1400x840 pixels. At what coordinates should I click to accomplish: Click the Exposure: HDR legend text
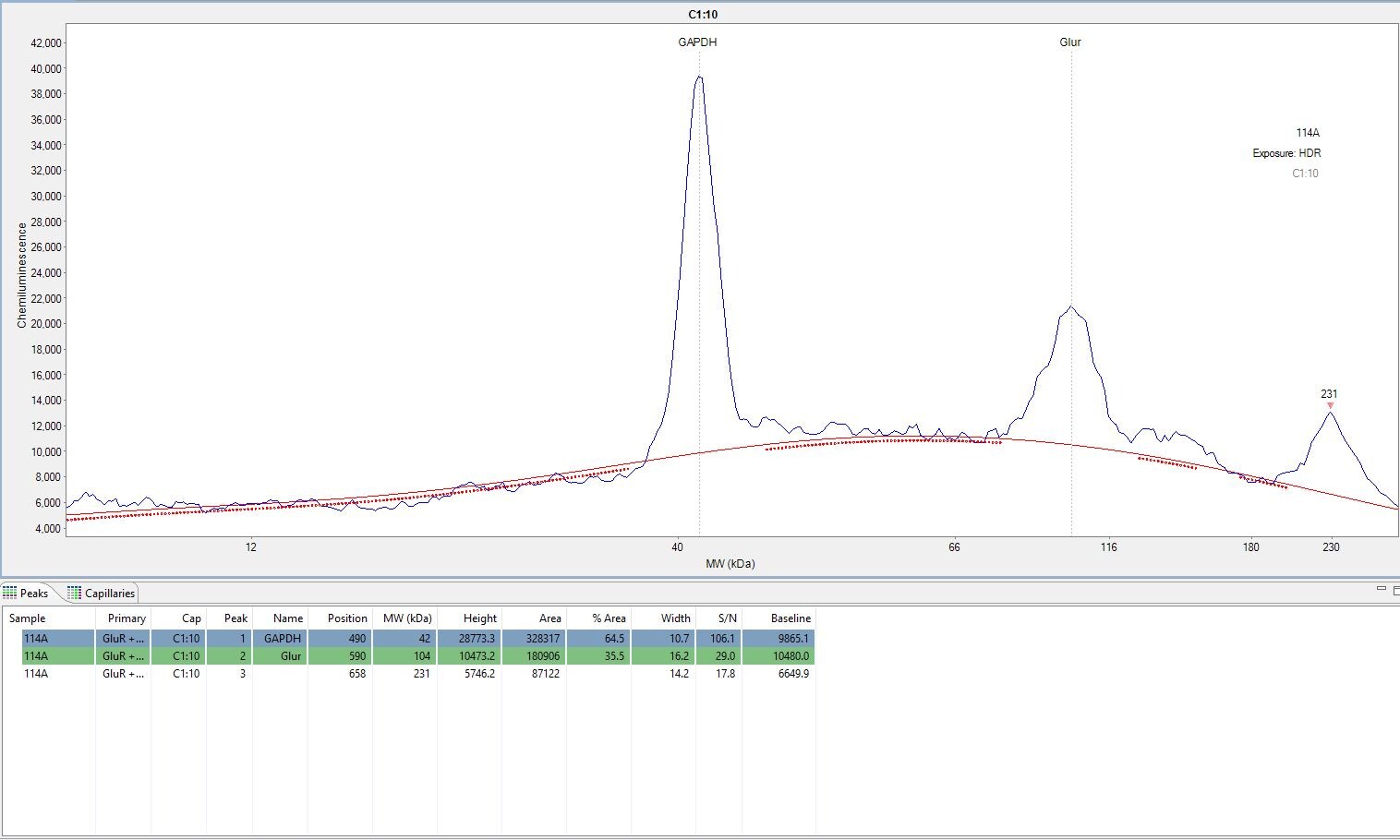(1286, 153)
